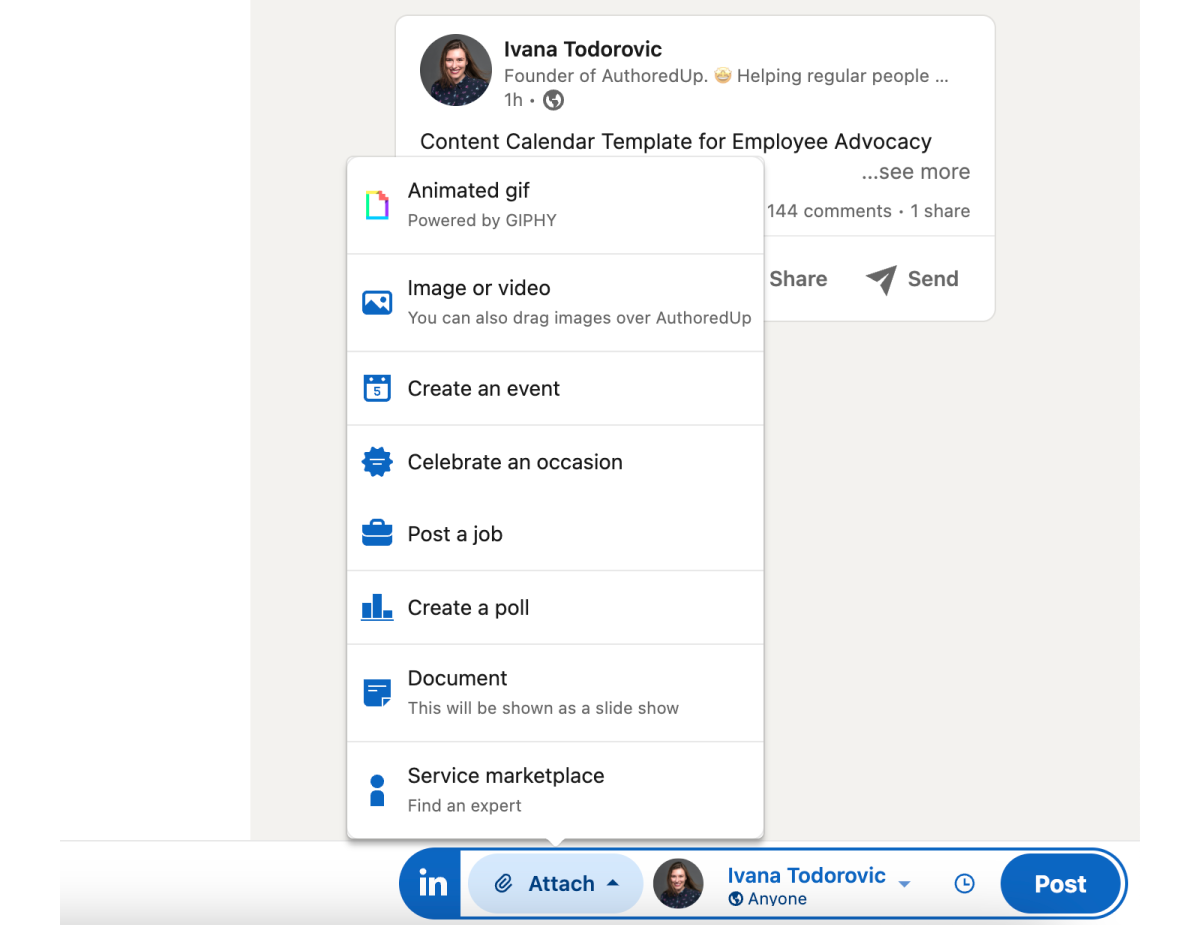Choose Image or video from menu

pos(555,303)
